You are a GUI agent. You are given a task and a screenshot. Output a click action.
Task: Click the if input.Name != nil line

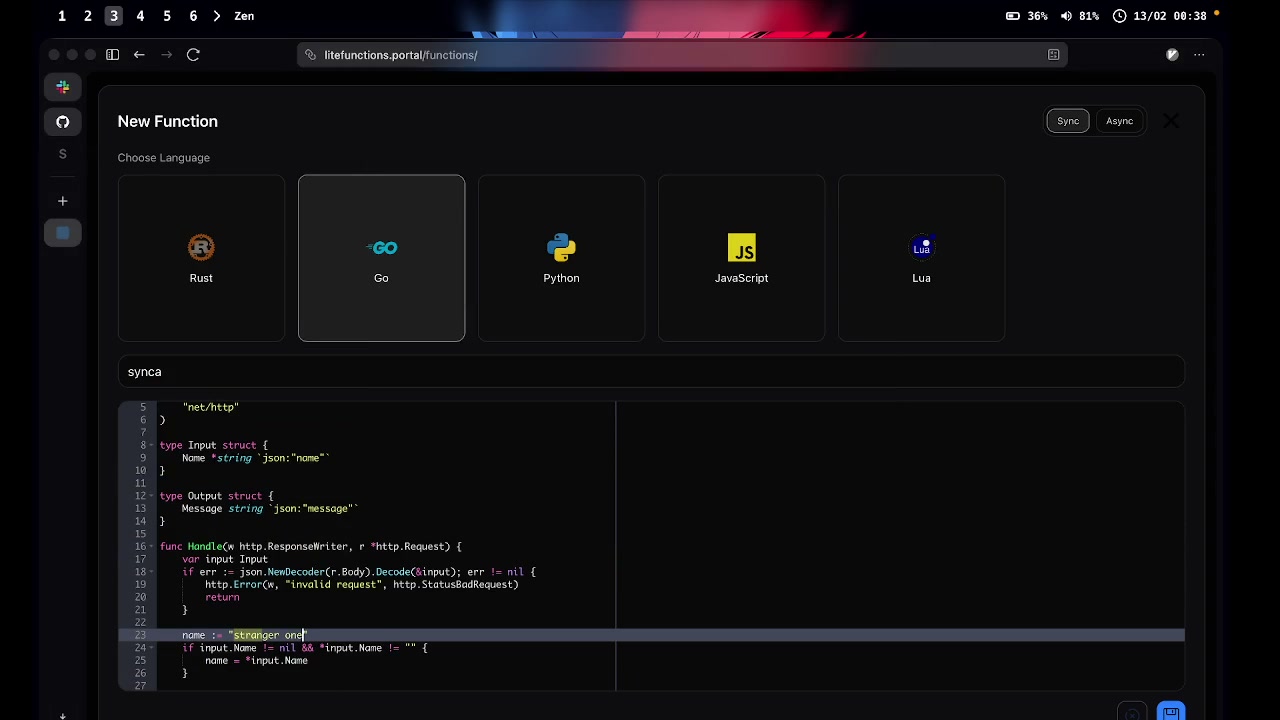(x=304, y=648)
